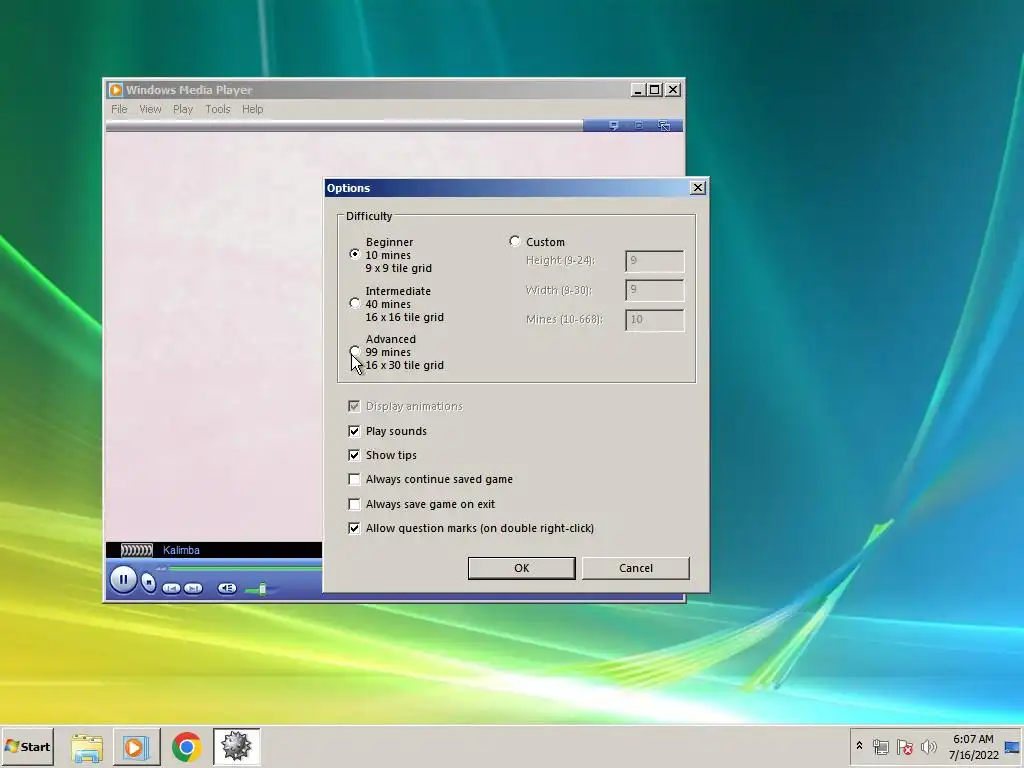Click the middle Media Player top-bar icon

[x=639, y=125]
